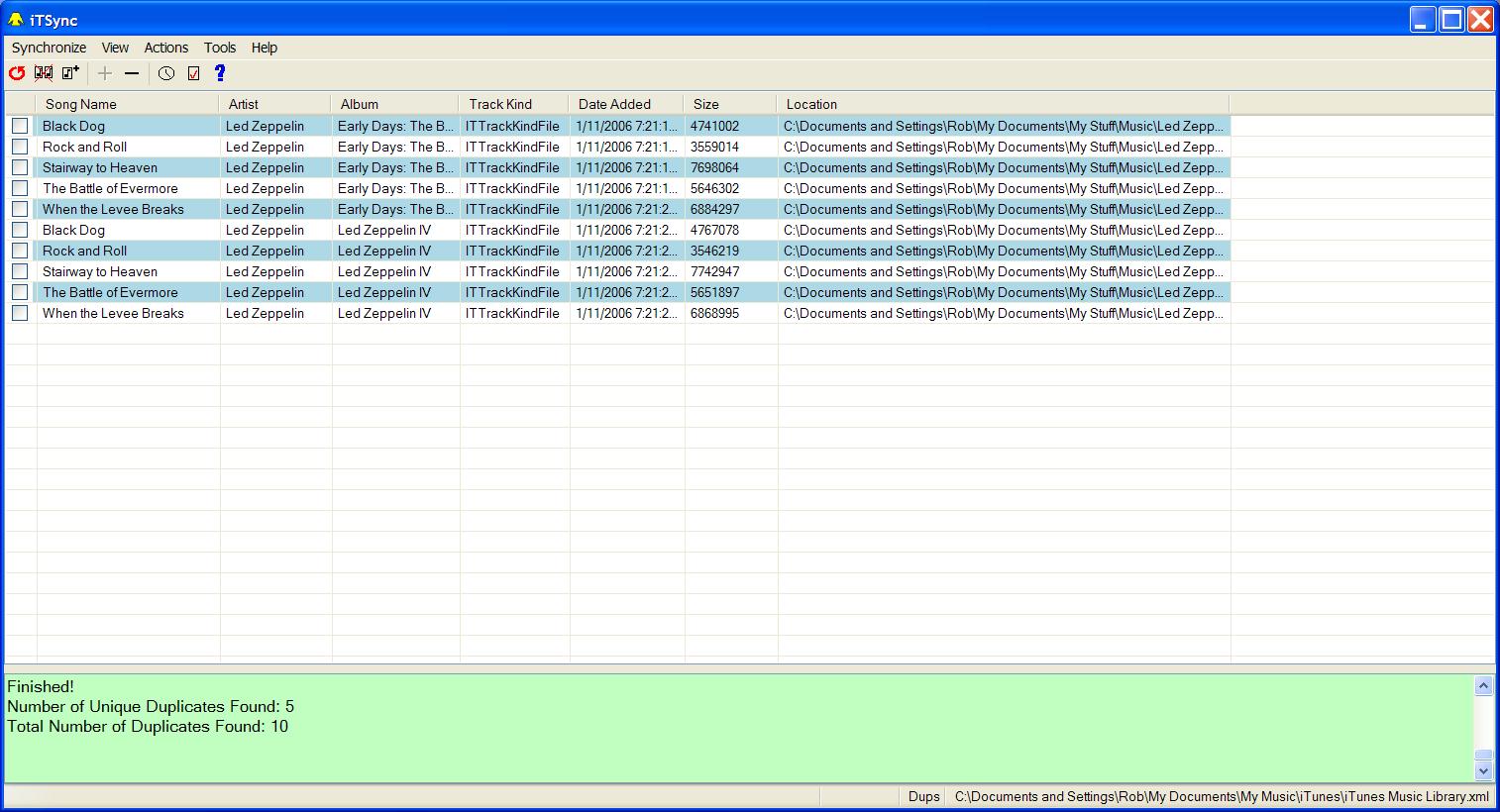
Task: Click the log pane scroll down arrow
Action: [x=1483, y=770]
